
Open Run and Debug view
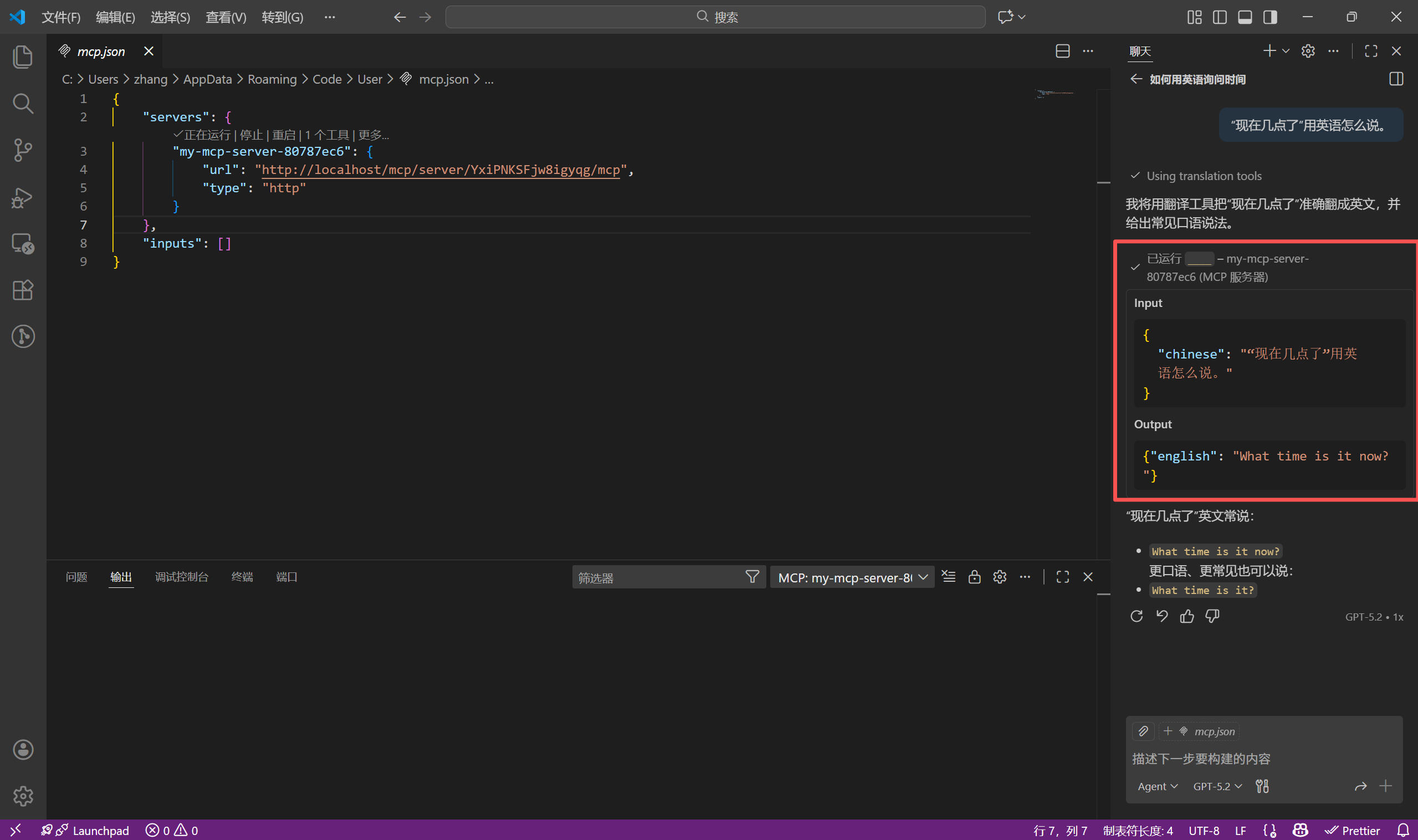tap(23, 197)
